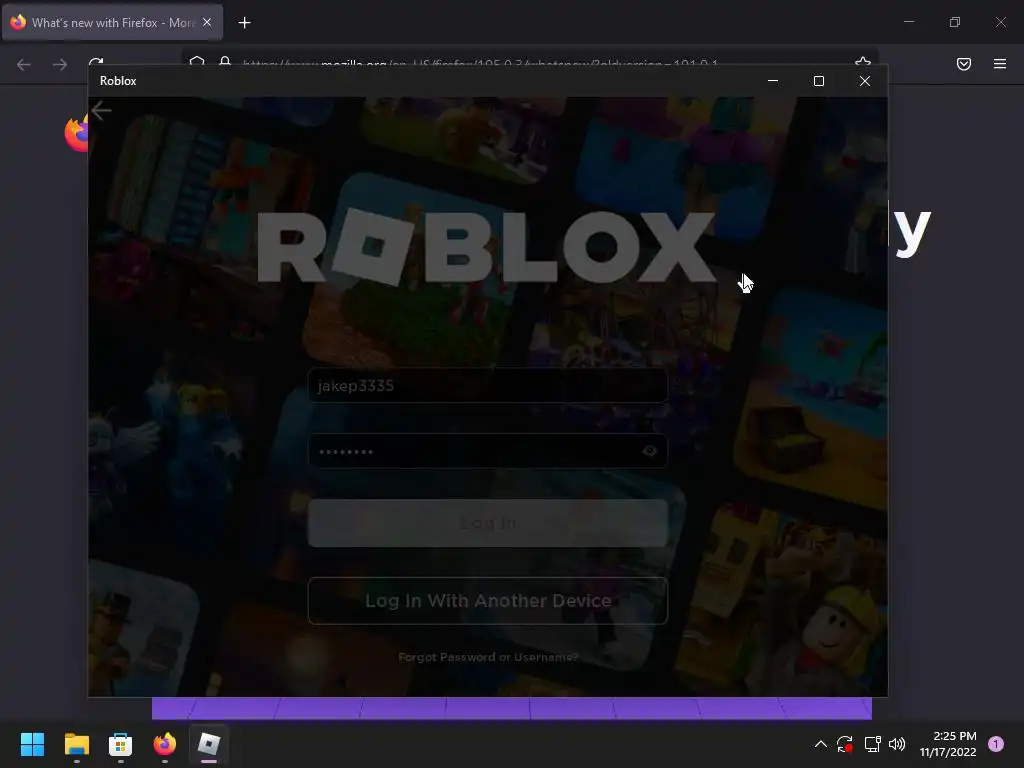The width and height of the screenshot is (1024, 768).
Task: Open Save to Pocket in Firefox toolbar
Action: click(963, 64)
